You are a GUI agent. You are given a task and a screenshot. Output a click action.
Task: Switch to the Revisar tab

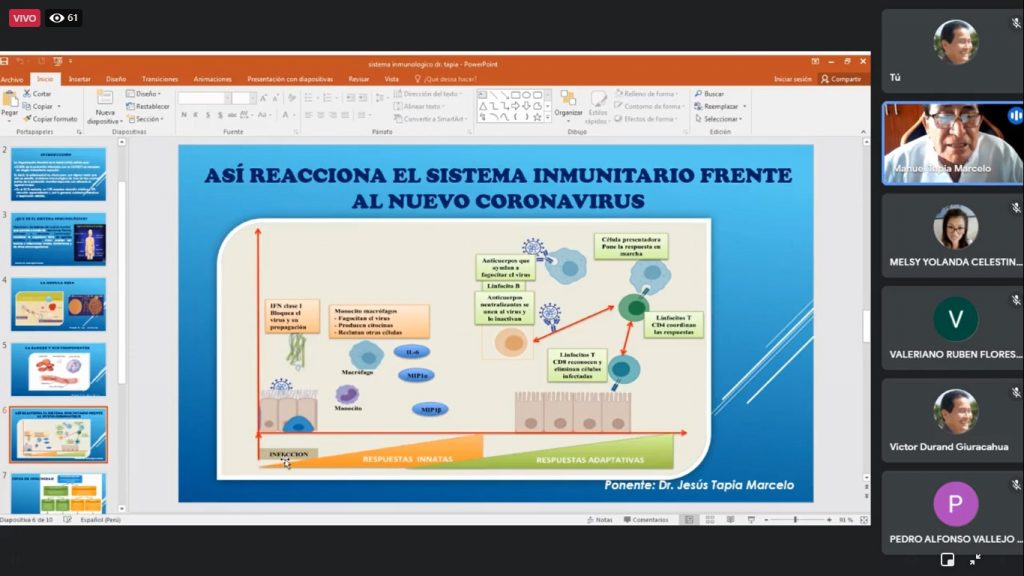pyautogui.click(x=359, y=79)
